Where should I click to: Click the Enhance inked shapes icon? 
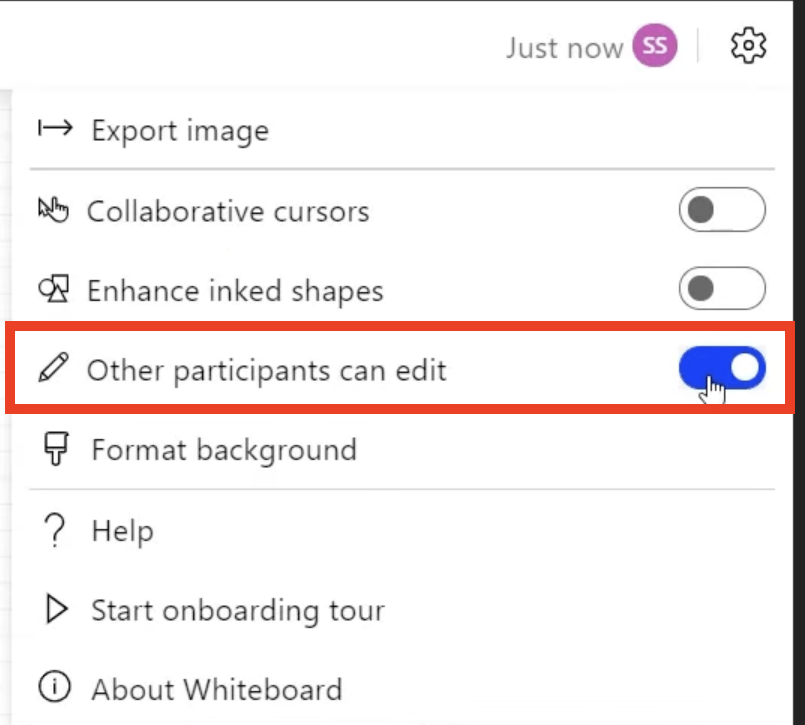click(53, 289)
